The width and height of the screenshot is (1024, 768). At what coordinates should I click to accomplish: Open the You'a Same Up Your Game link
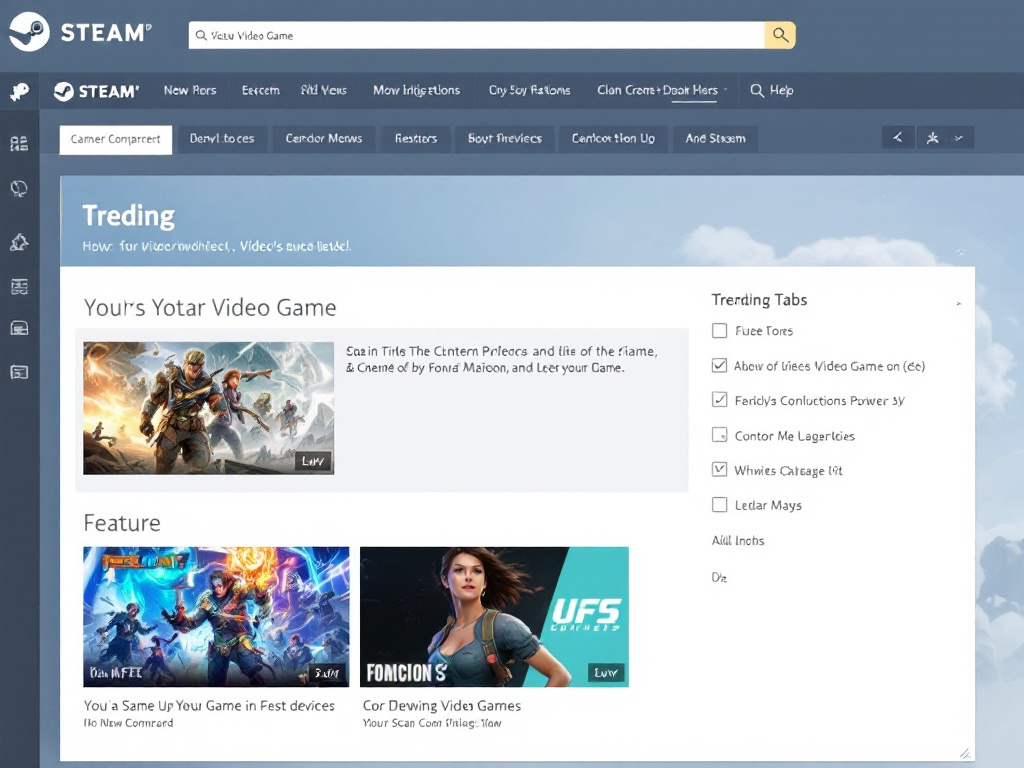click(x=209, y=706)
